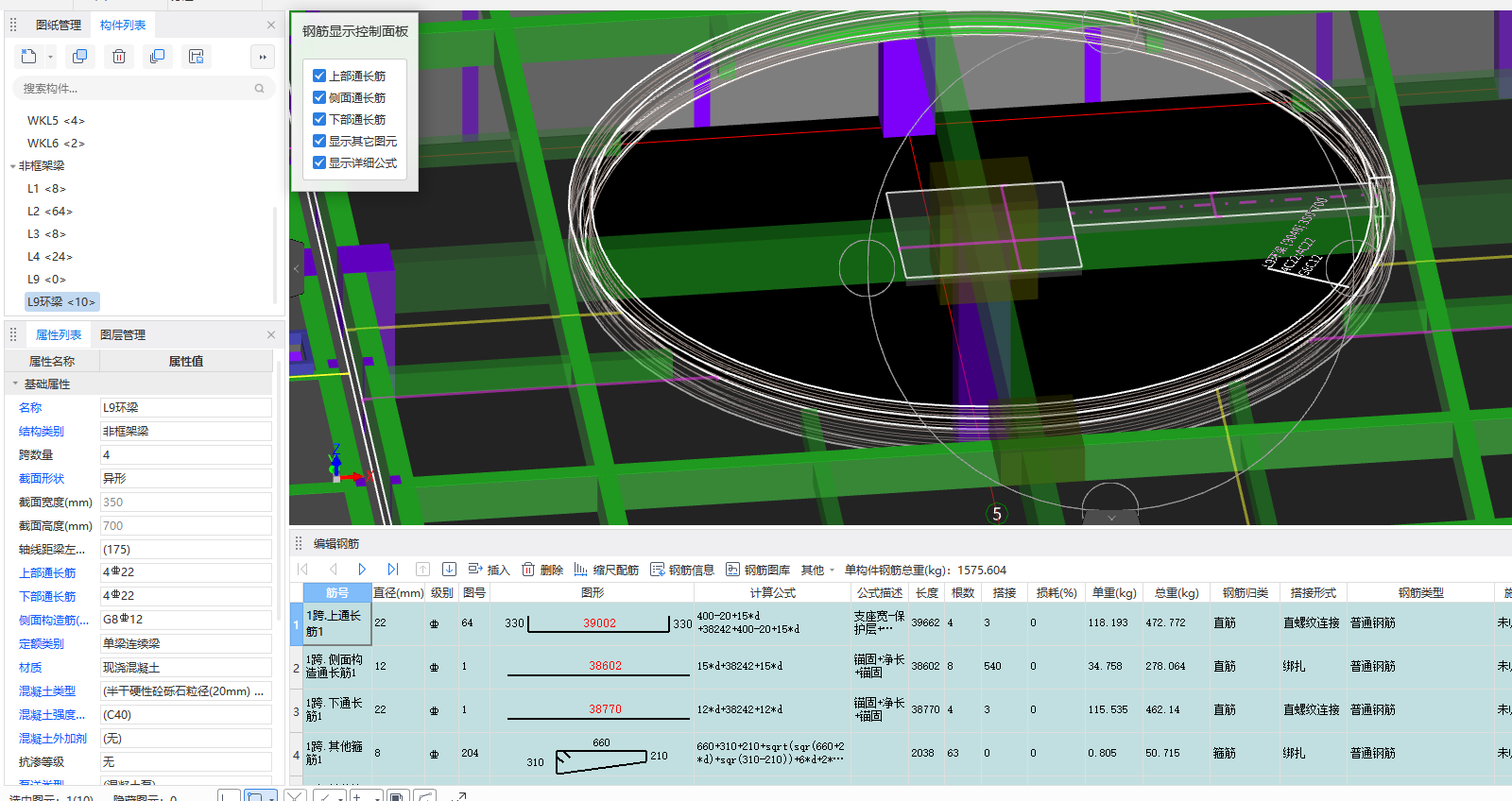
Task: Go to first rebar record
Action: [302, 570]
